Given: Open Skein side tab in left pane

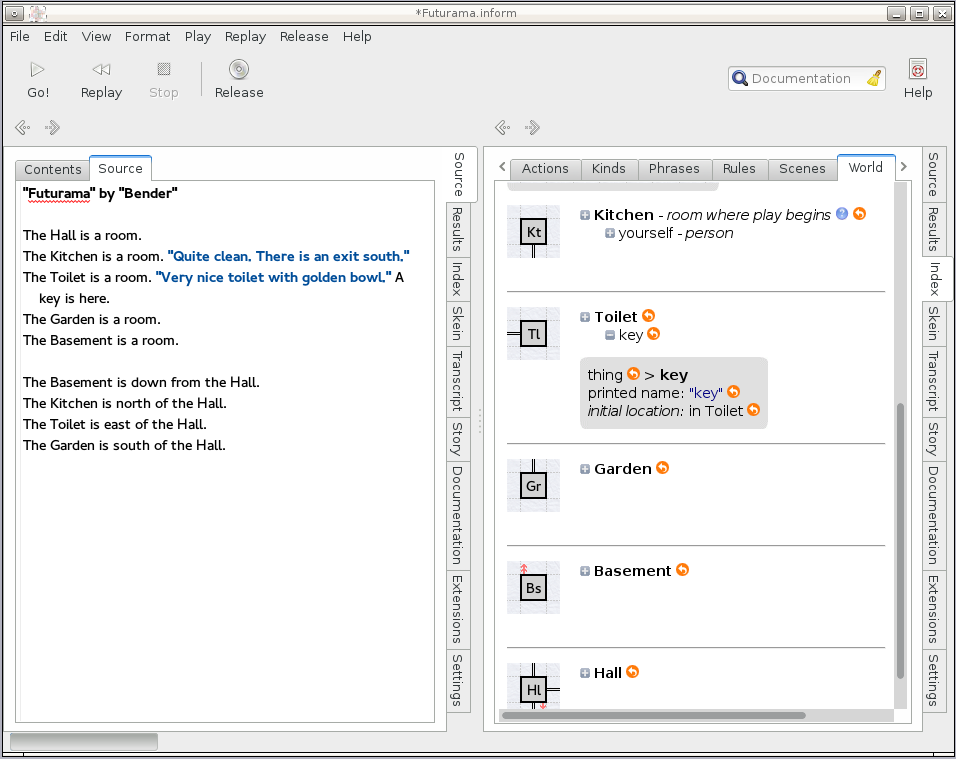Looking at the screenshot, I should (x=458, y=324).
